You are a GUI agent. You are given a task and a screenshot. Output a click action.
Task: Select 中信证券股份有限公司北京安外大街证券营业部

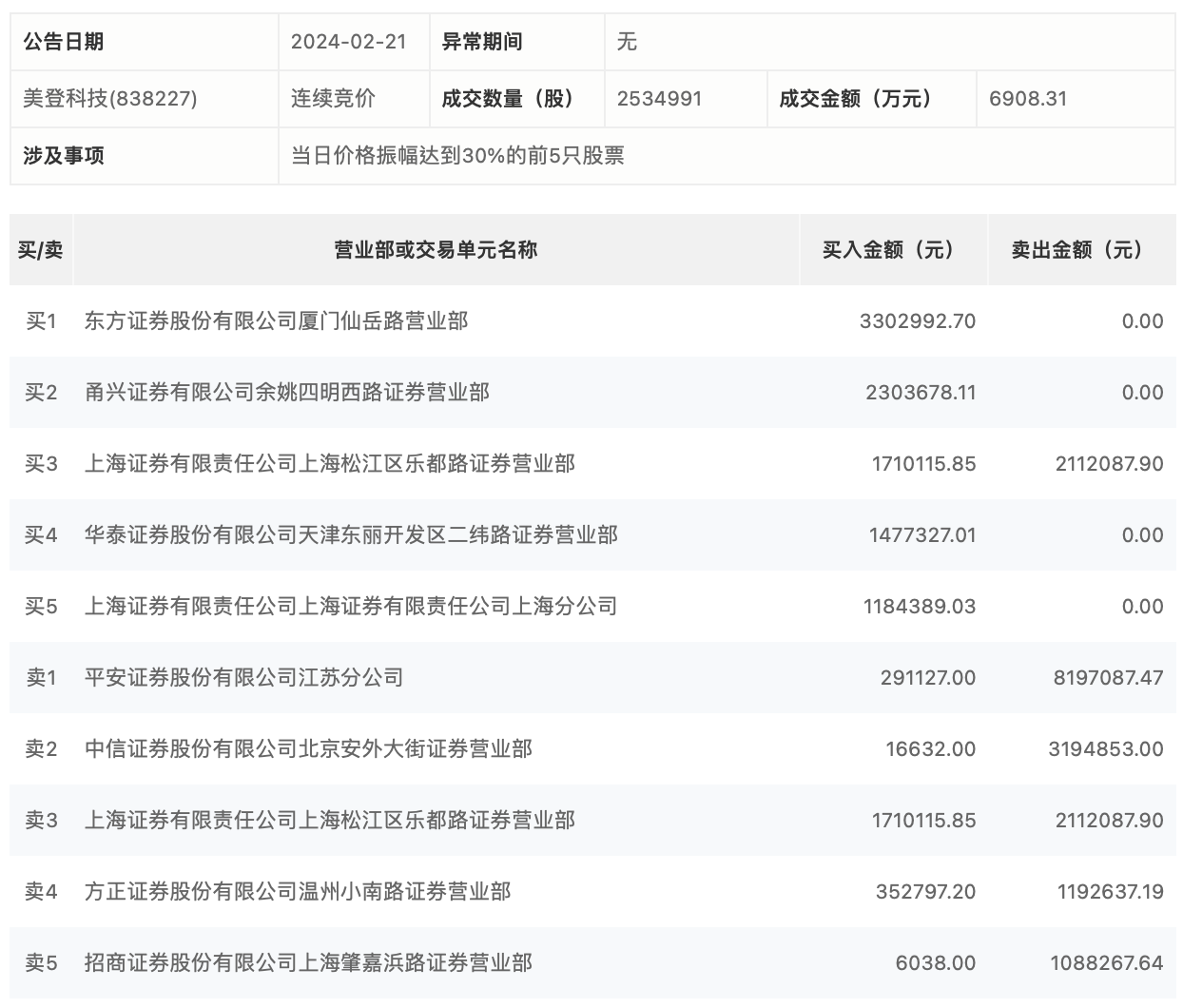coord(308,749)
